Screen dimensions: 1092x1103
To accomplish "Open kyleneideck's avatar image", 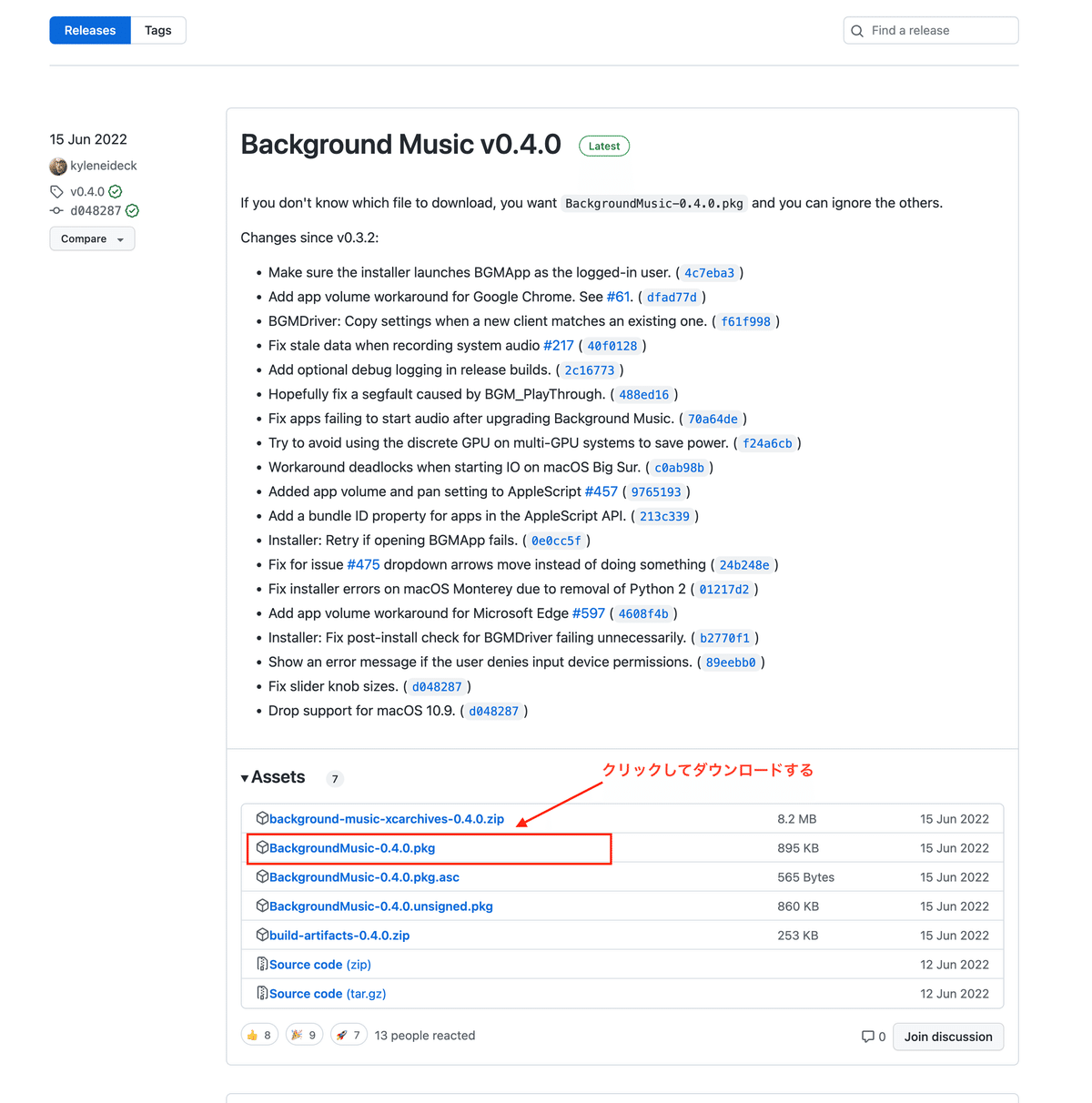I will coord(58,166).
